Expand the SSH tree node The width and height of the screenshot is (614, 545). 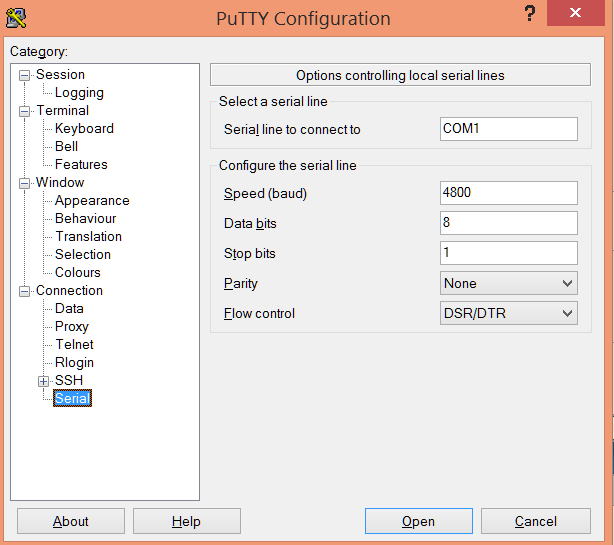[x=43, y=381]
